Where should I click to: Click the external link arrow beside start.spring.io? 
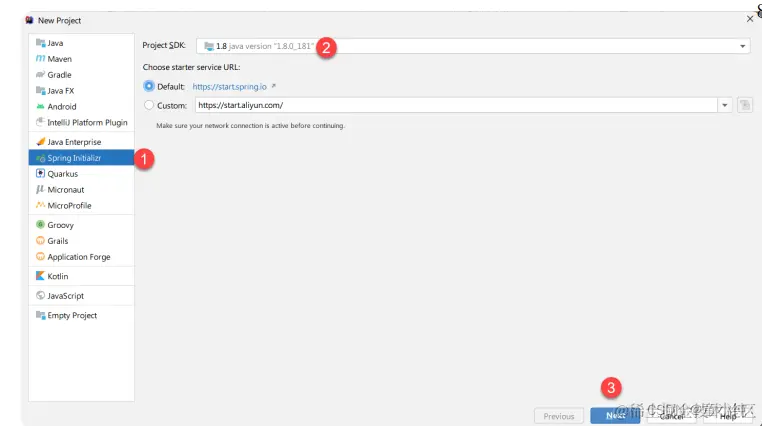(274, 86)
